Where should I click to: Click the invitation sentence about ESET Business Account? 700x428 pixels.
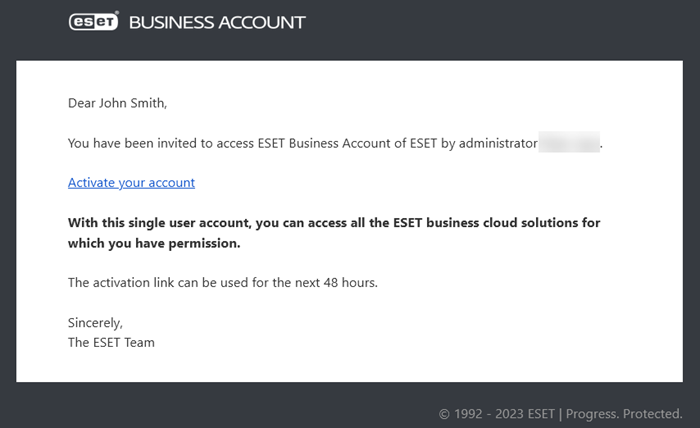pos(335,143)
